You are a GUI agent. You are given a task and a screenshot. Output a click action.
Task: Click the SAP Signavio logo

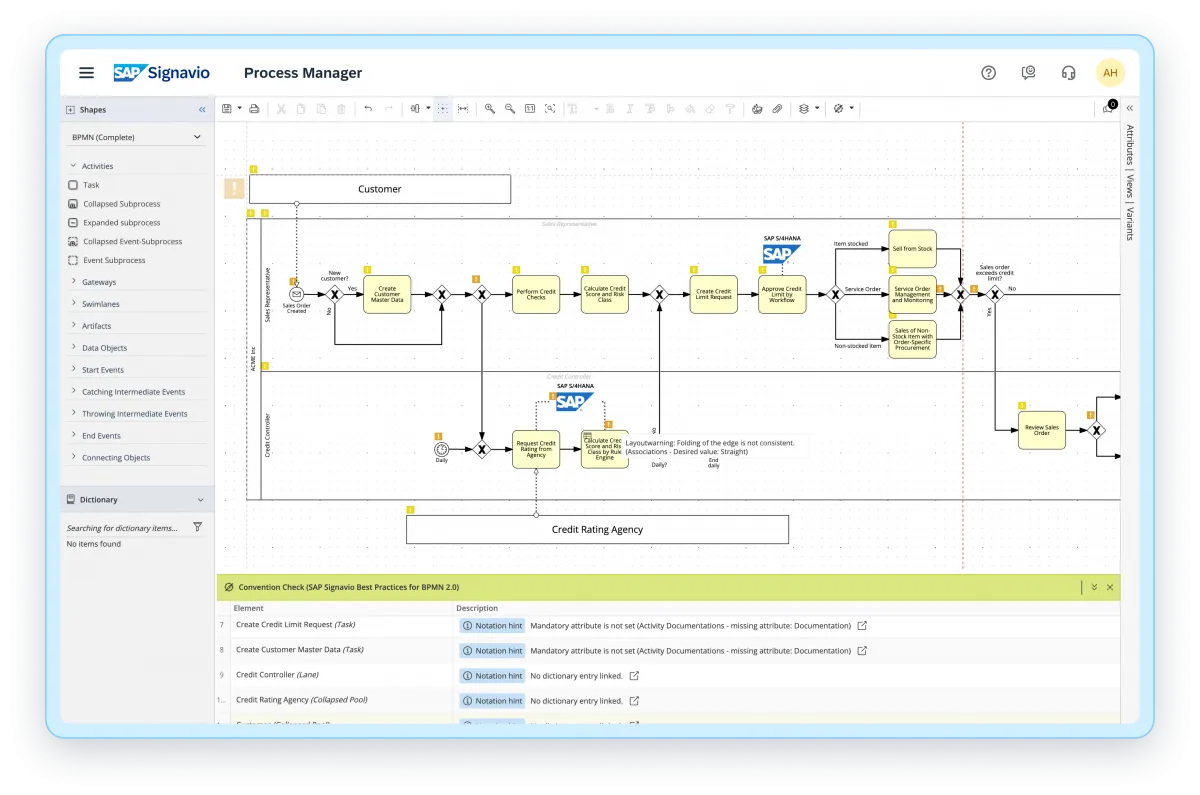pos(161,73)
